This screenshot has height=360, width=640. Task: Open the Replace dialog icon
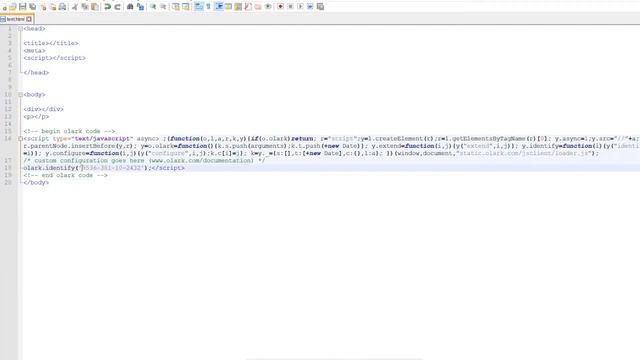click(140, 7)
